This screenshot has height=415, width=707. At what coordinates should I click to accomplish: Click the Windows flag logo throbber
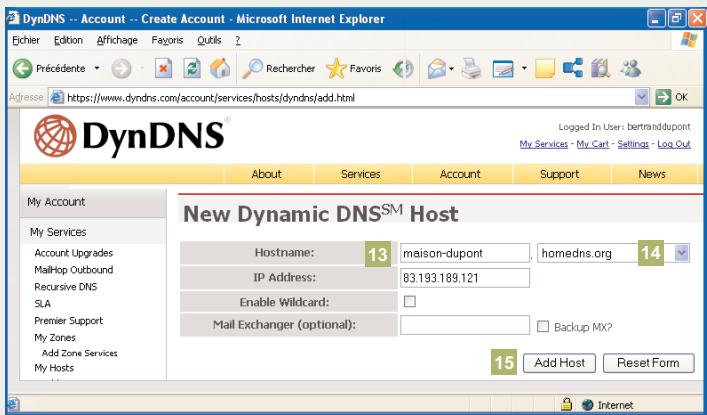689,40
